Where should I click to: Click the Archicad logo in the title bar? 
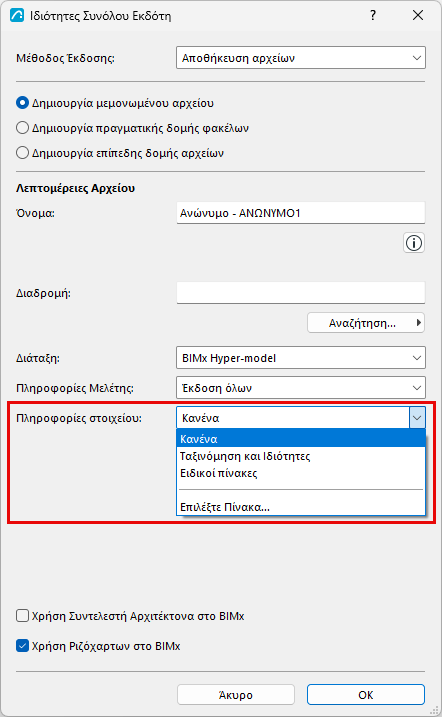tap(17, 16)
